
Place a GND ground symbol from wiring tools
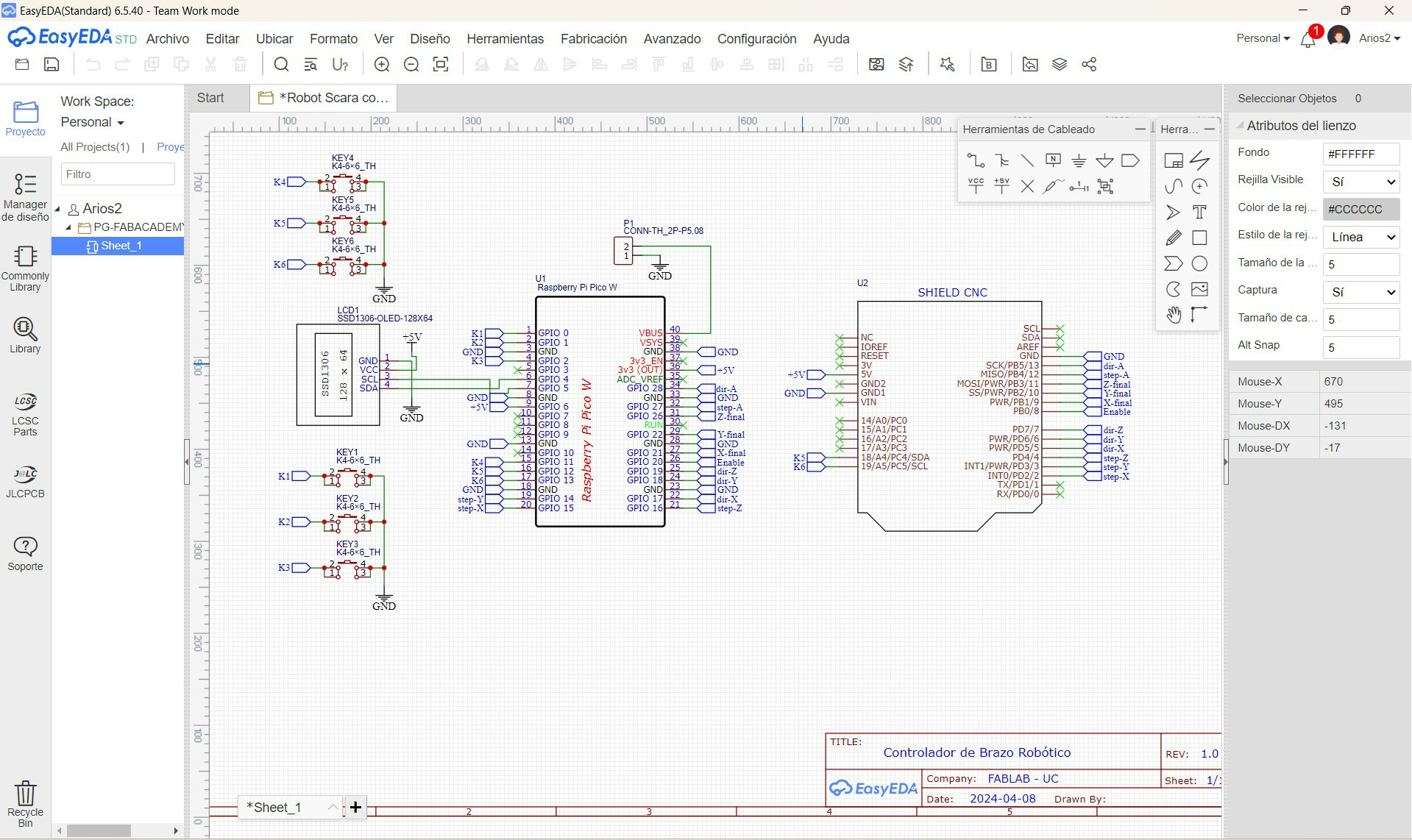coord(1079,160)
